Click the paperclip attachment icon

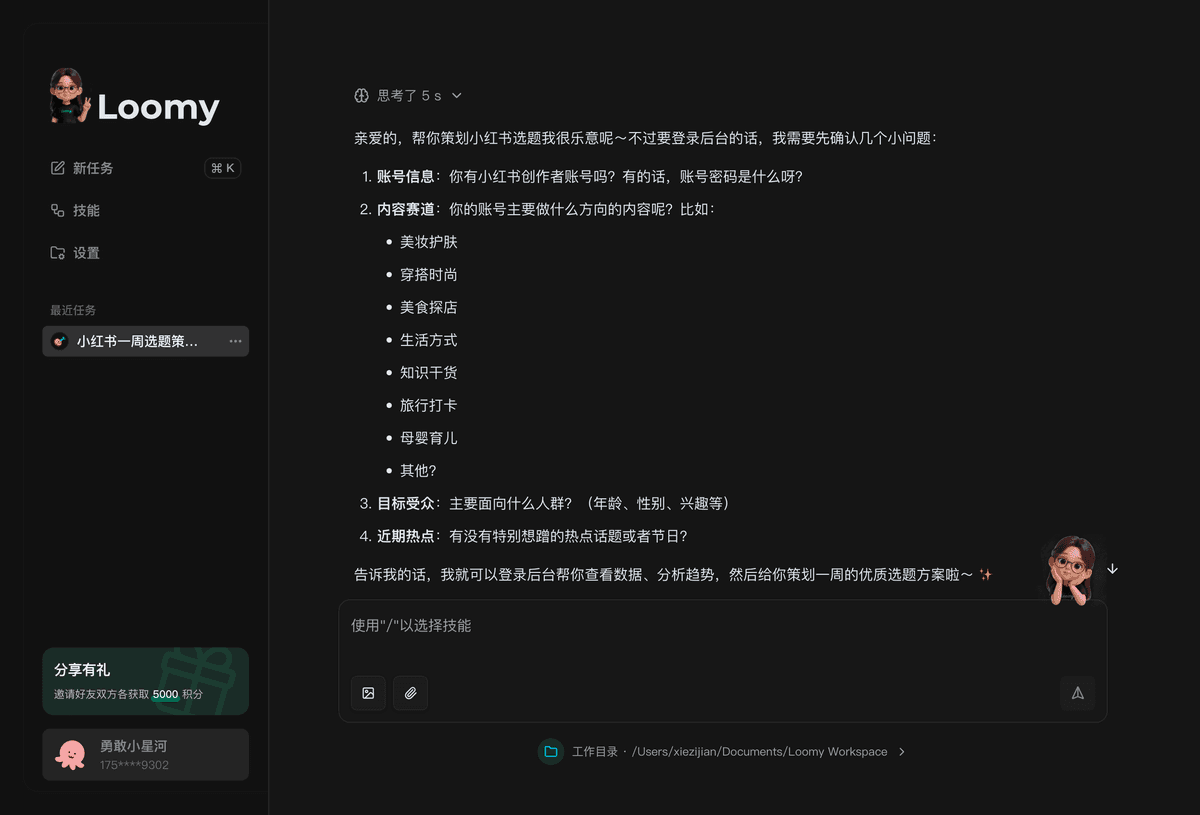[x=410, y=692]
